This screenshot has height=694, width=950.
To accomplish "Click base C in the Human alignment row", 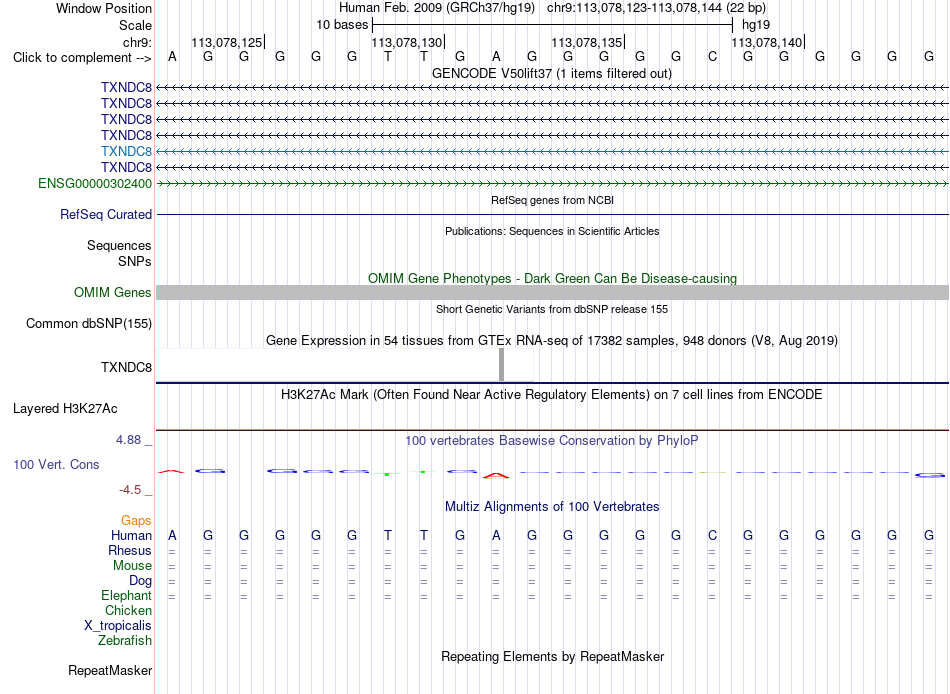I will click(712, 535).
